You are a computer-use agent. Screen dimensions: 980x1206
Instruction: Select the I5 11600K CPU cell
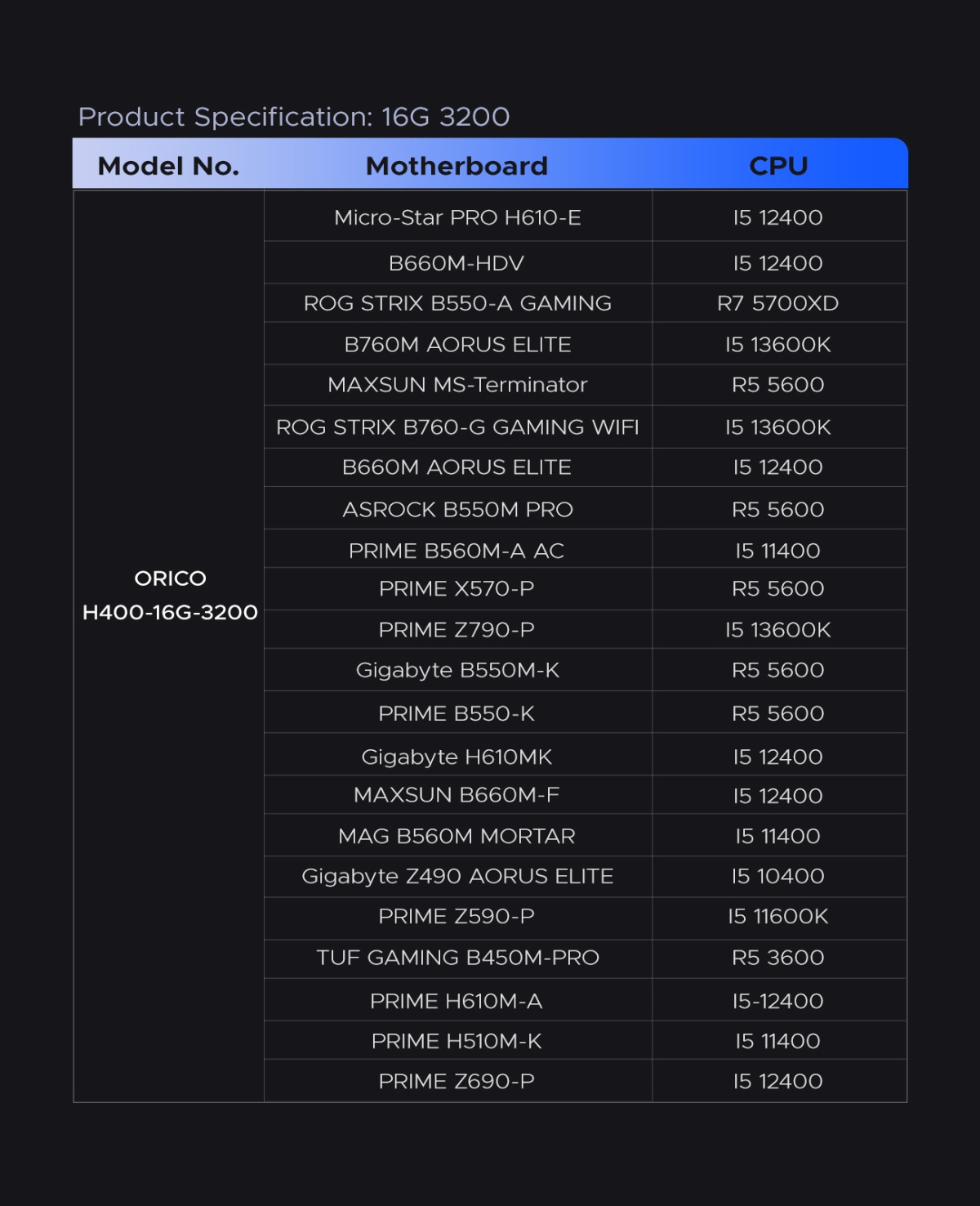778,917
